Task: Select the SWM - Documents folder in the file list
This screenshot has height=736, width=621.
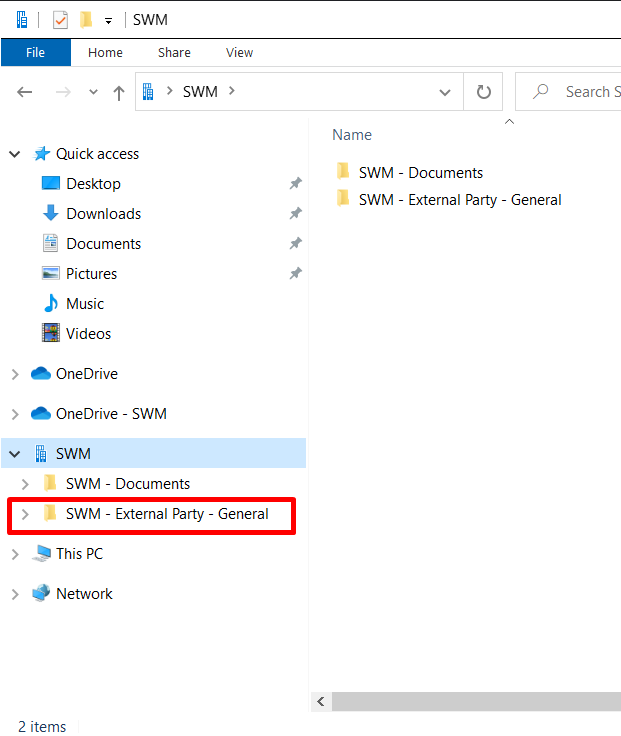Action: [x=420, y=173]
